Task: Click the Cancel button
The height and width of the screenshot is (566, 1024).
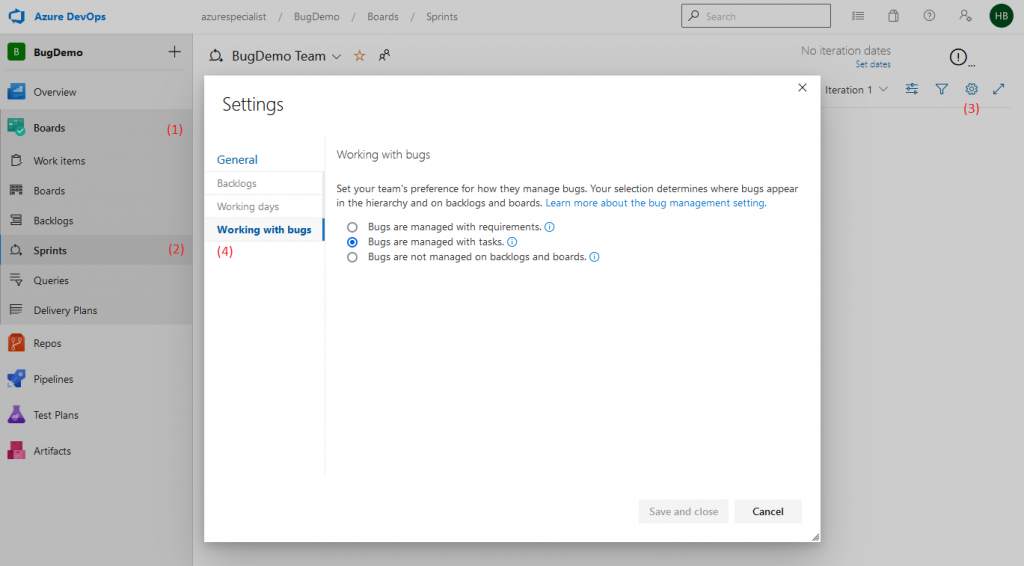Action: pos(768,511)
